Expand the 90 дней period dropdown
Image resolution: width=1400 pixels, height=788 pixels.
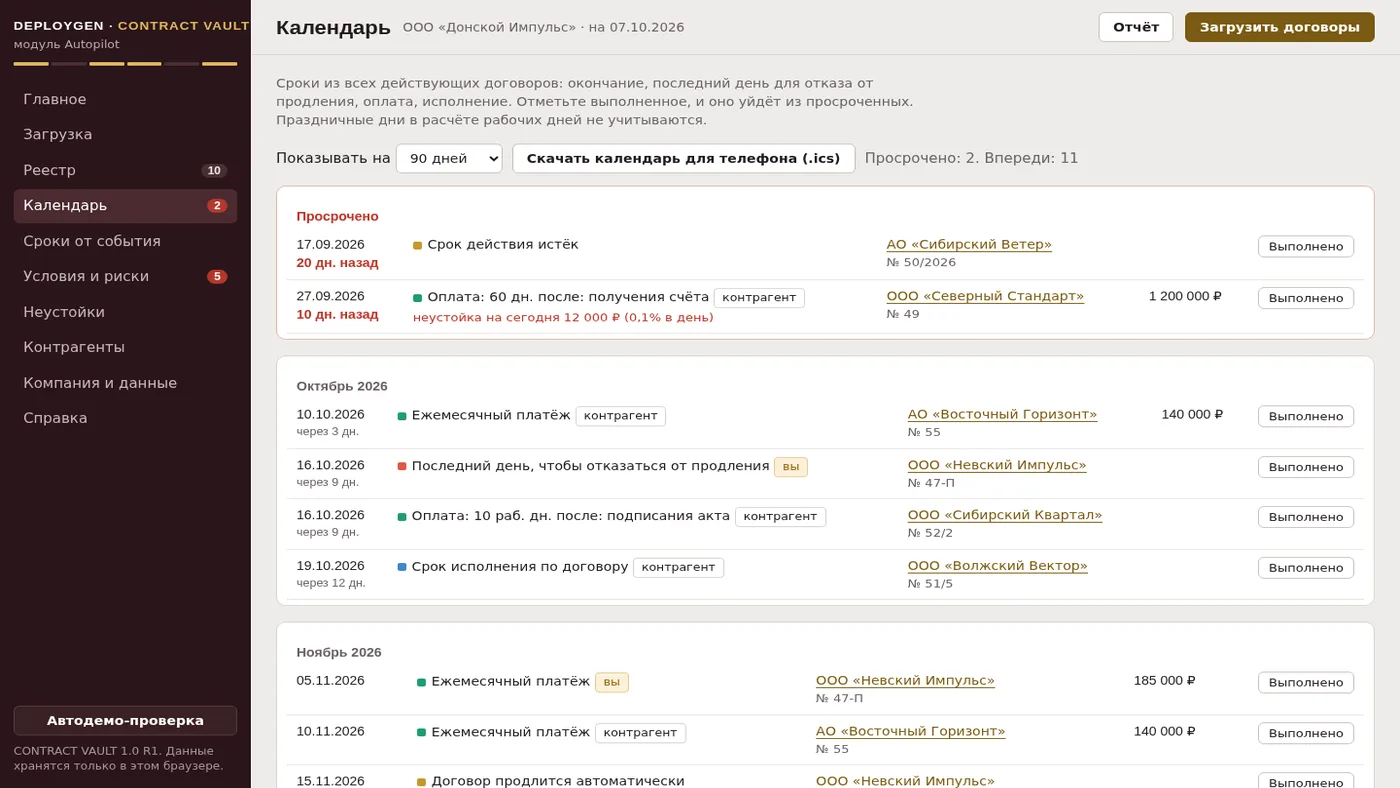tap(449, 158)
